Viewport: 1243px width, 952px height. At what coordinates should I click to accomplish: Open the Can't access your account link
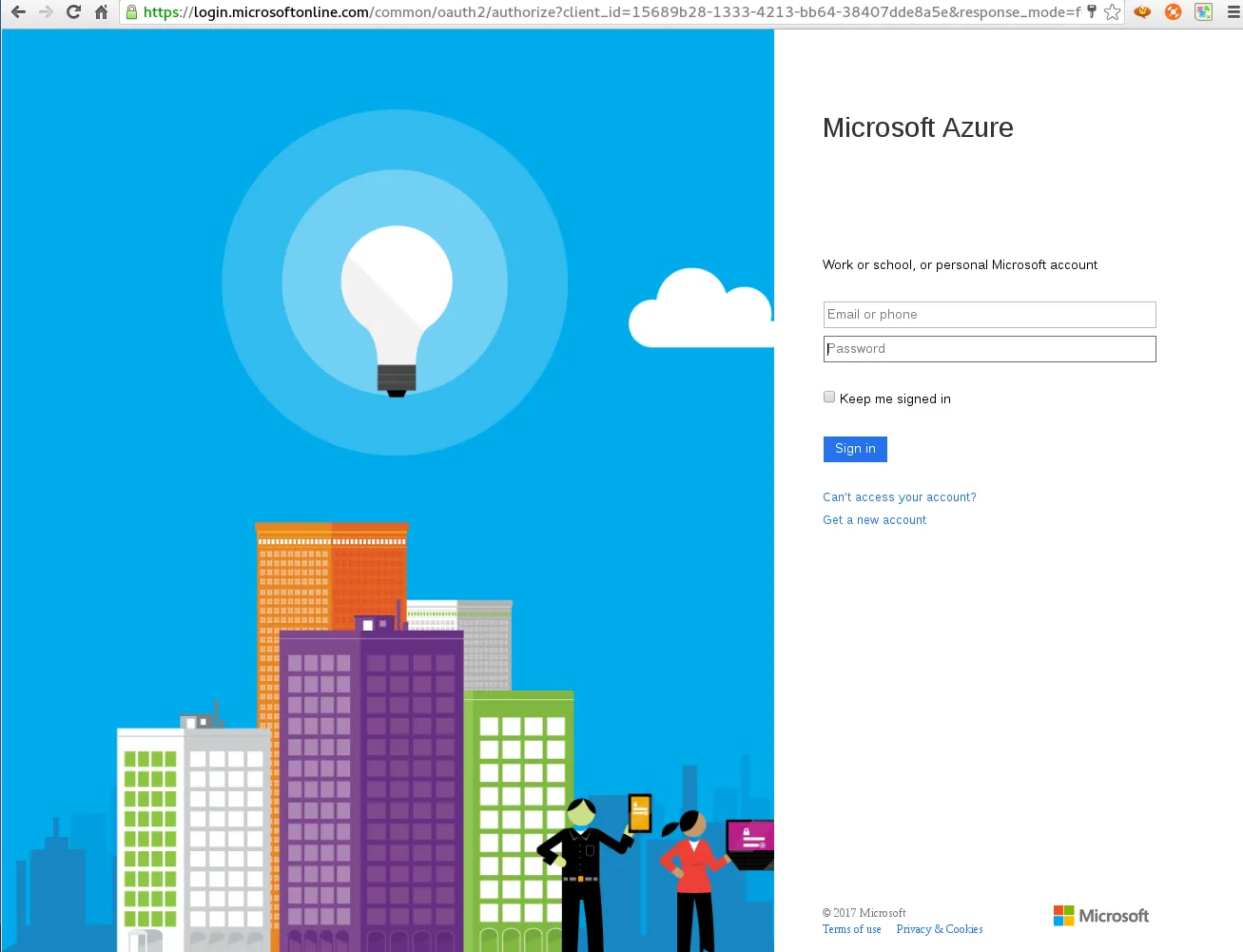[x=900, y=497]
